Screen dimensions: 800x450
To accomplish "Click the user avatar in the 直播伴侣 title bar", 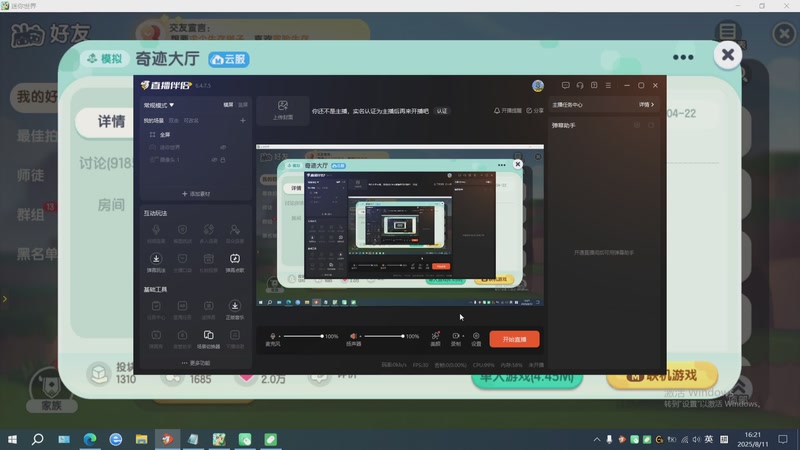I will tap(538, 86).
